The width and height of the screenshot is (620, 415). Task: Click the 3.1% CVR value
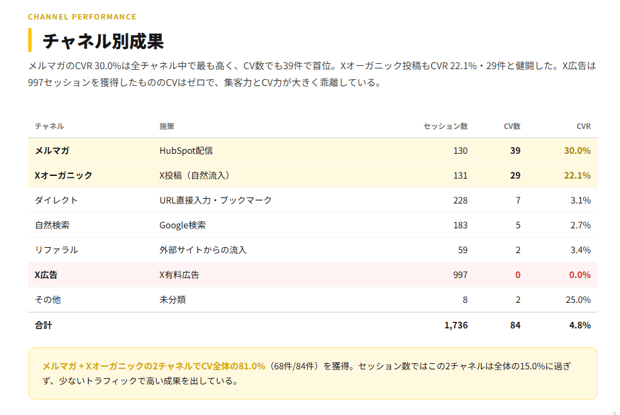coord(580,200)
